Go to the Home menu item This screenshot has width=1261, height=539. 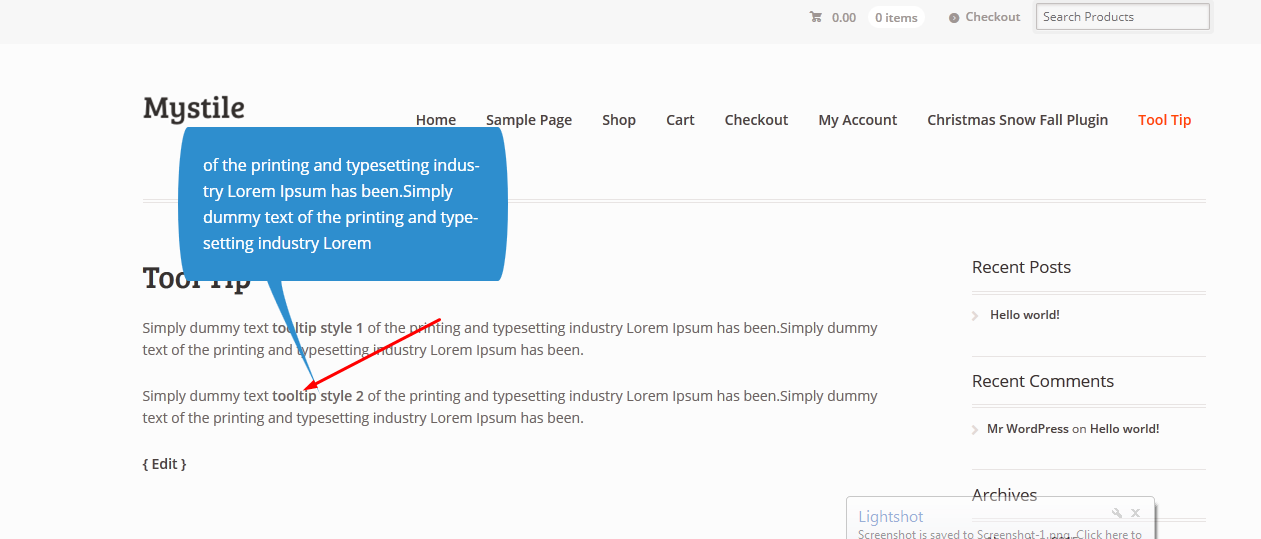(436, 120)
